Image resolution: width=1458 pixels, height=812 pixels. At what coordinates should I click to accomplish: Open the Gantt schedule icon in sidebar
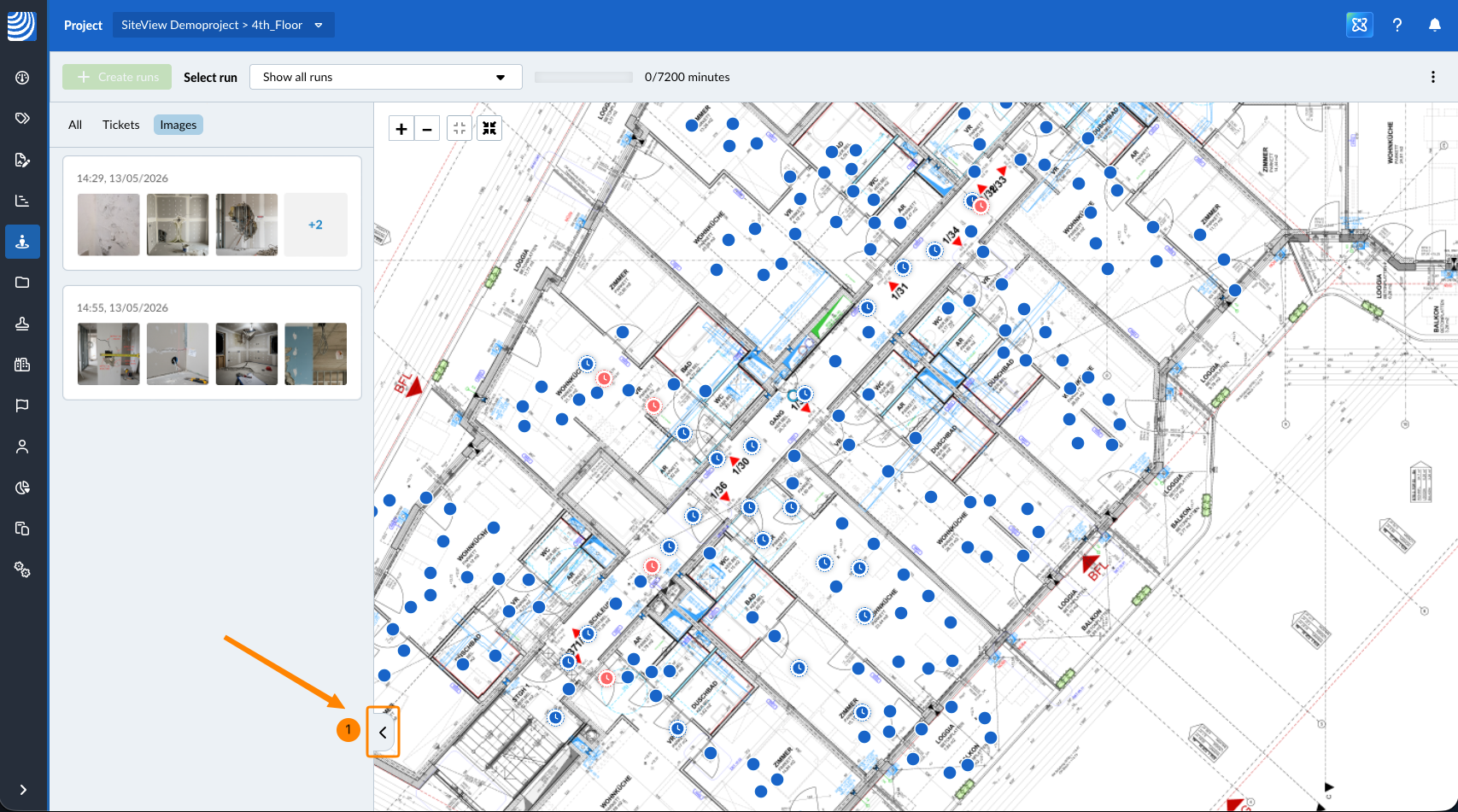pos(22,201)
